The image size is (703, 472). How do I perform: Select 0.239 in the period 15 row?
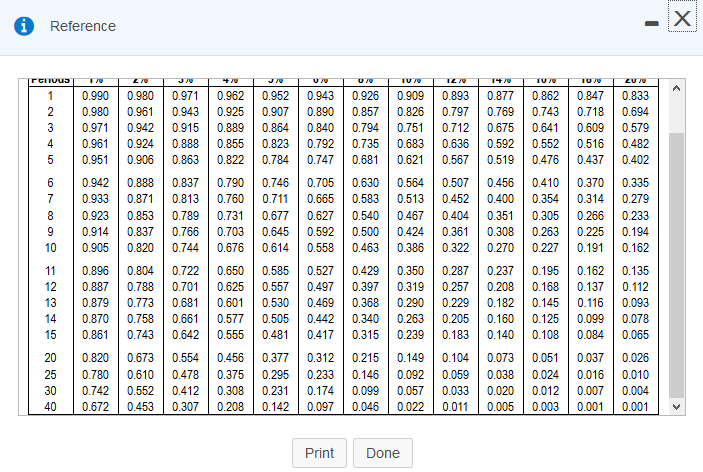click(410, 335)
